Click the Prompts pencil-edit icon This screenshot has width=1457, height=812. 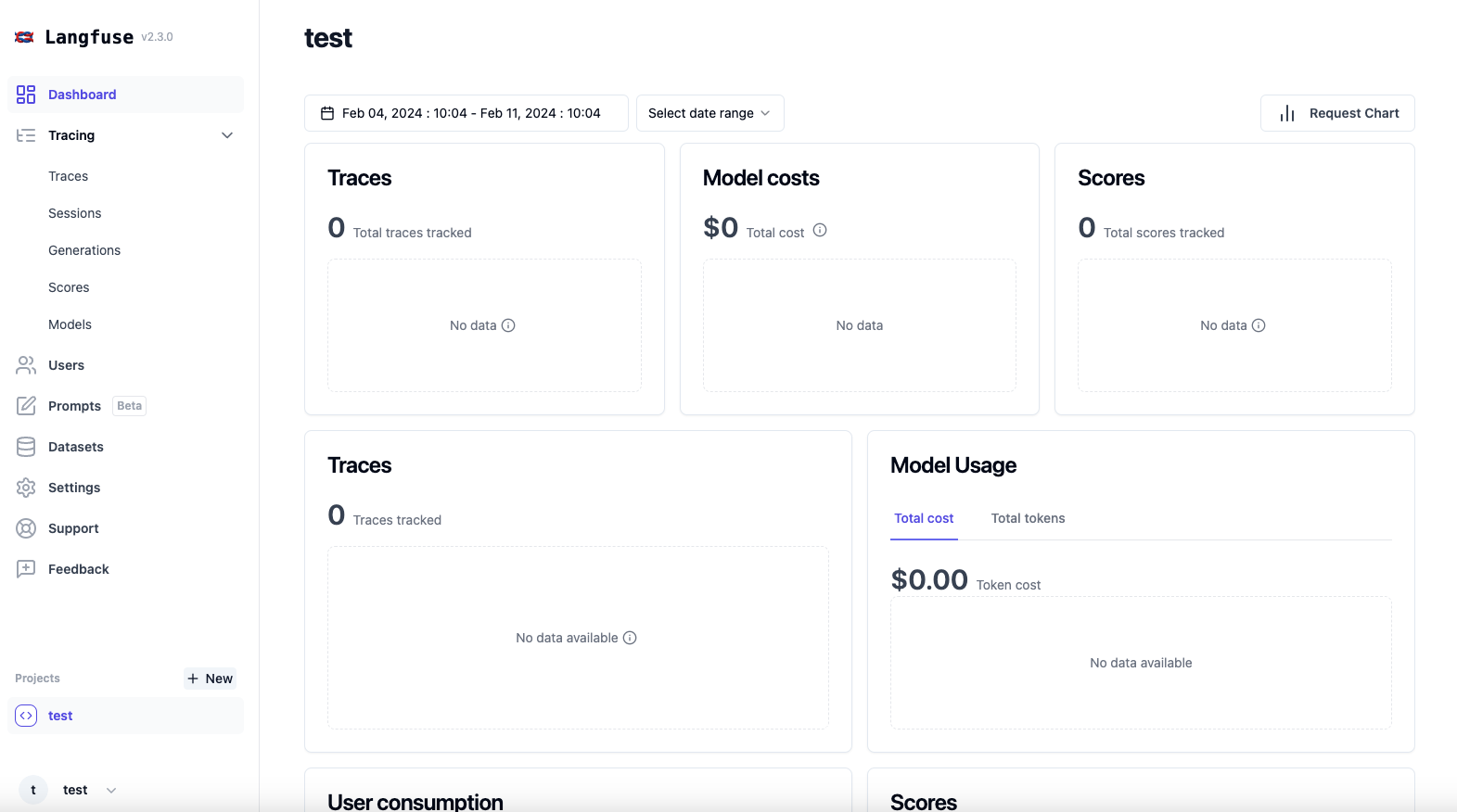click(26, 406)
